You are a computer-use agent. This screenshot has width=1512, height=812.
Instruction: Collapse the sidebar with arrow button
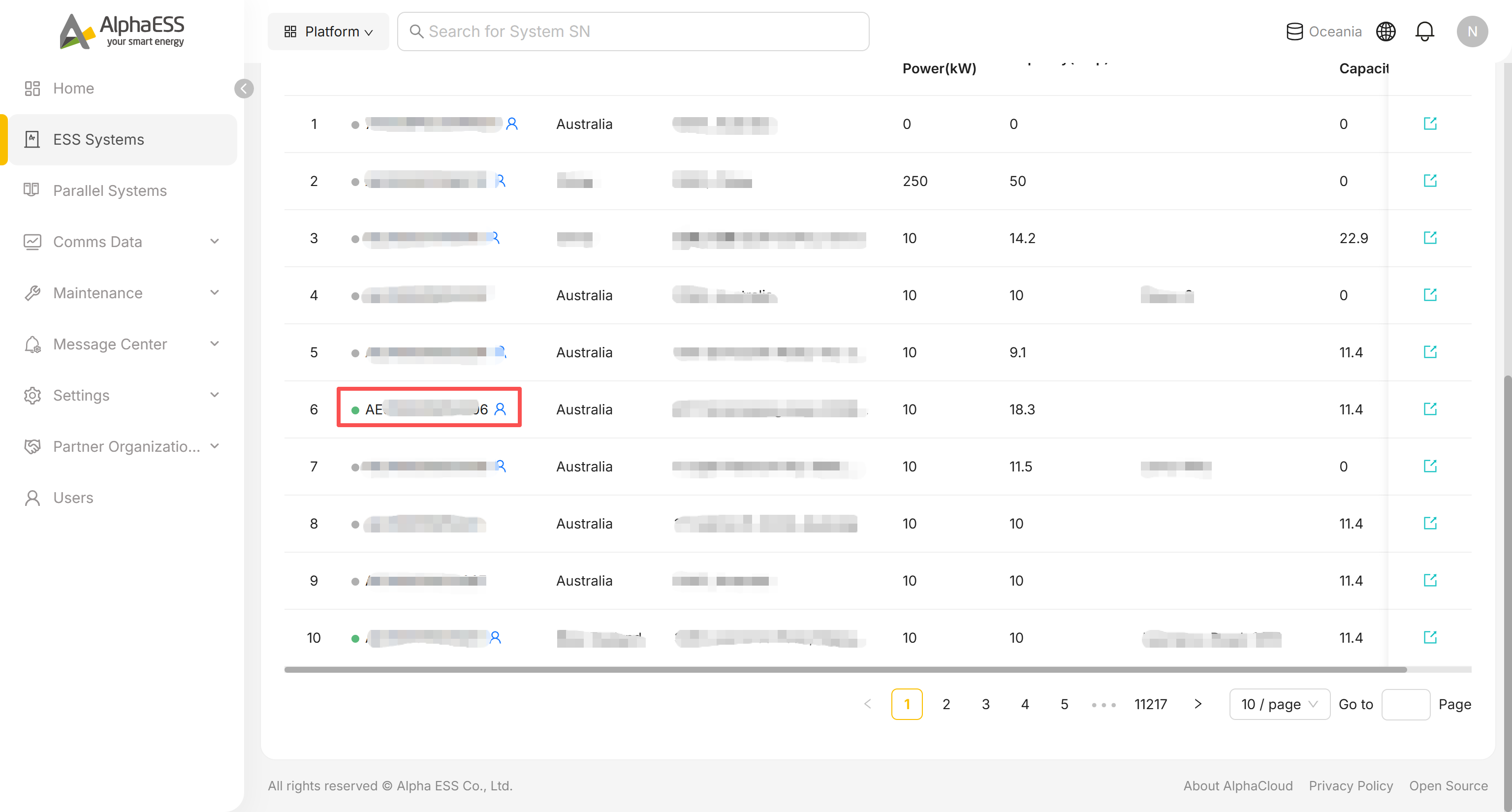(244, 89)
